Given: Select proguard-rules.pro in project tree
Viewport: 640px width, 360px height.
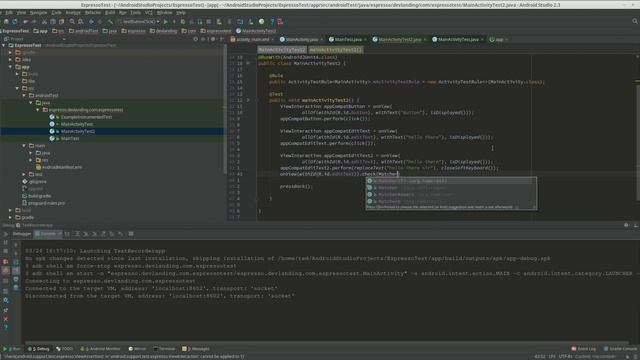Looking at the screenshot, I should pyautogui.click(x=47, y=203).
